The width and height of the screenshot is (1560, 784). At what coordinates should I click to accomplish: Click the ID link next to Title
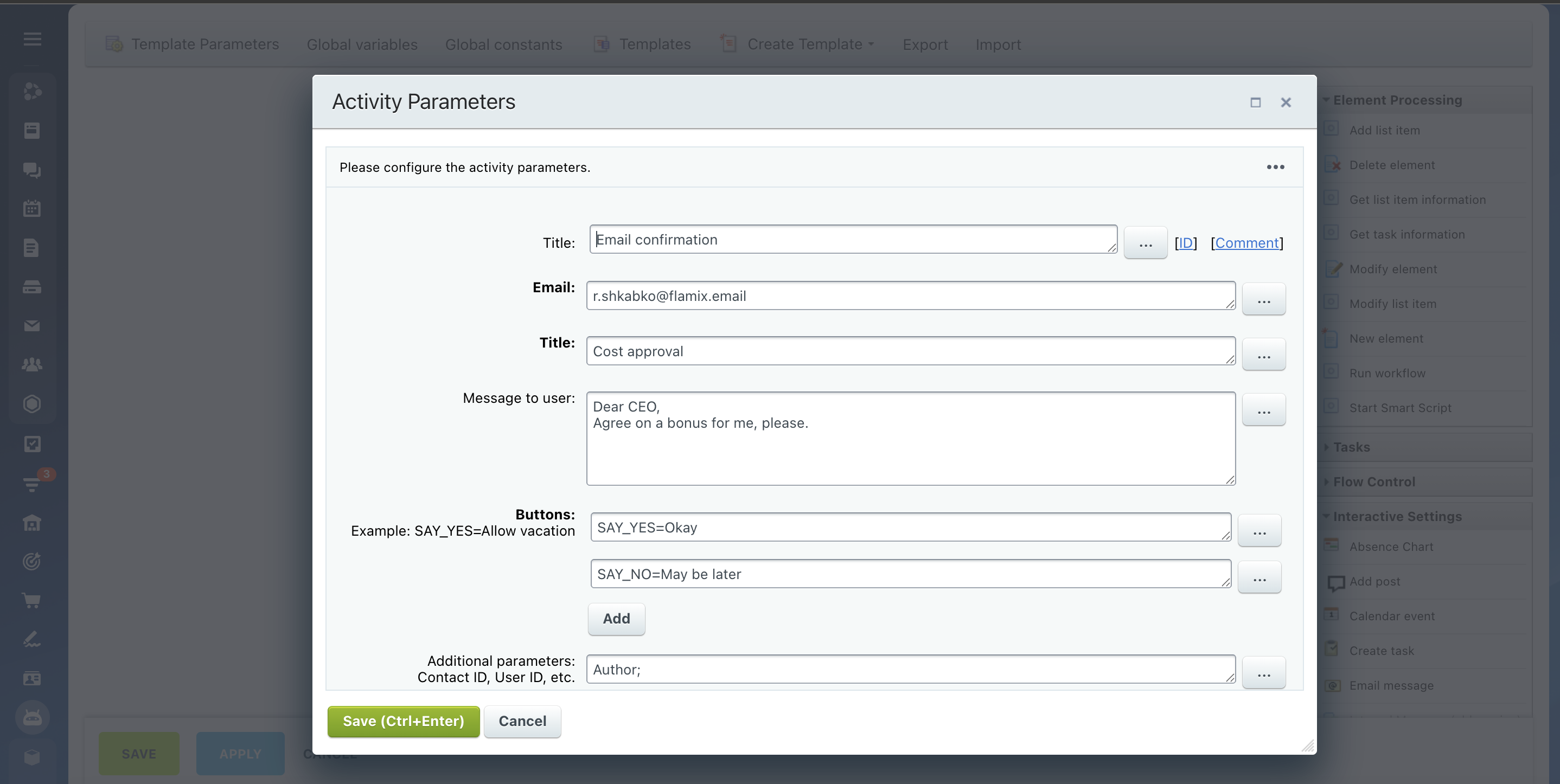[x=1185, y=243]
